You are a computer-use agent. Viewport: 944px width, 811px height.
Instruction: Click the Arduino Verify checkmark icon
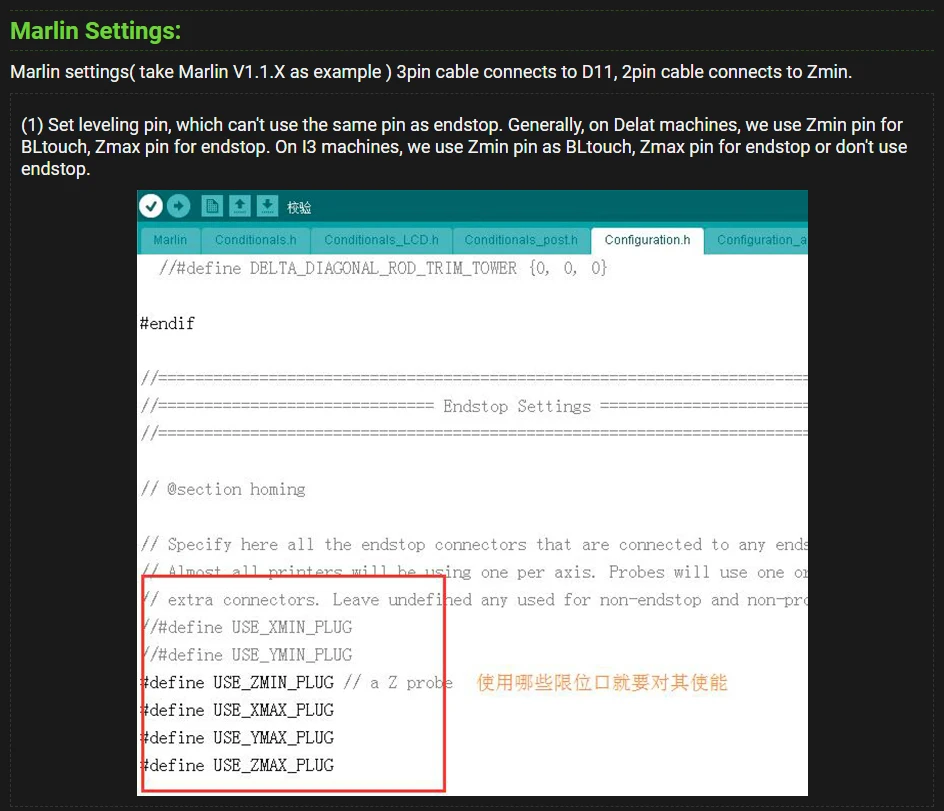[x=151, y=206]
